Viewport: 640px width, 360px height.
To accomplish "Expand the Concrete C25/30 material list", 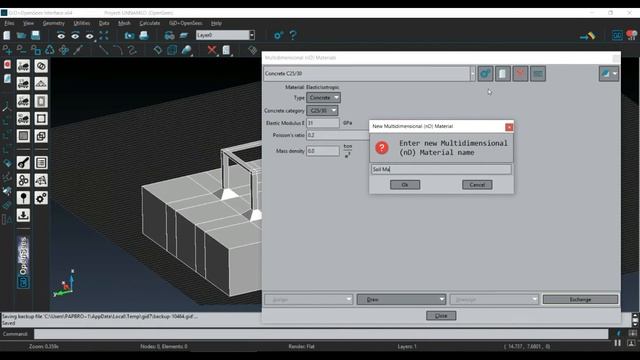I will [473, 74].
